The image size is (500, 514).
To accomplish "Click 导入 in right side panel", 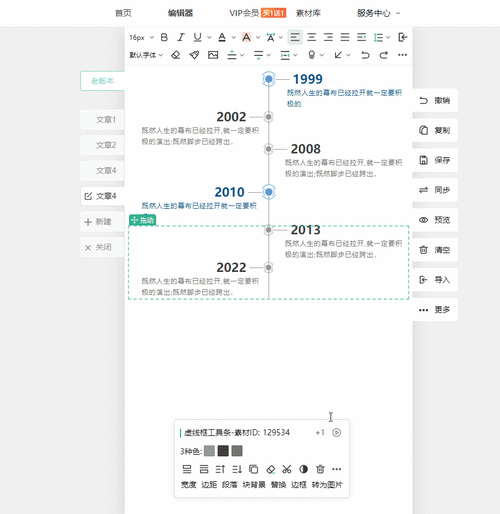I will click(435, 280).
